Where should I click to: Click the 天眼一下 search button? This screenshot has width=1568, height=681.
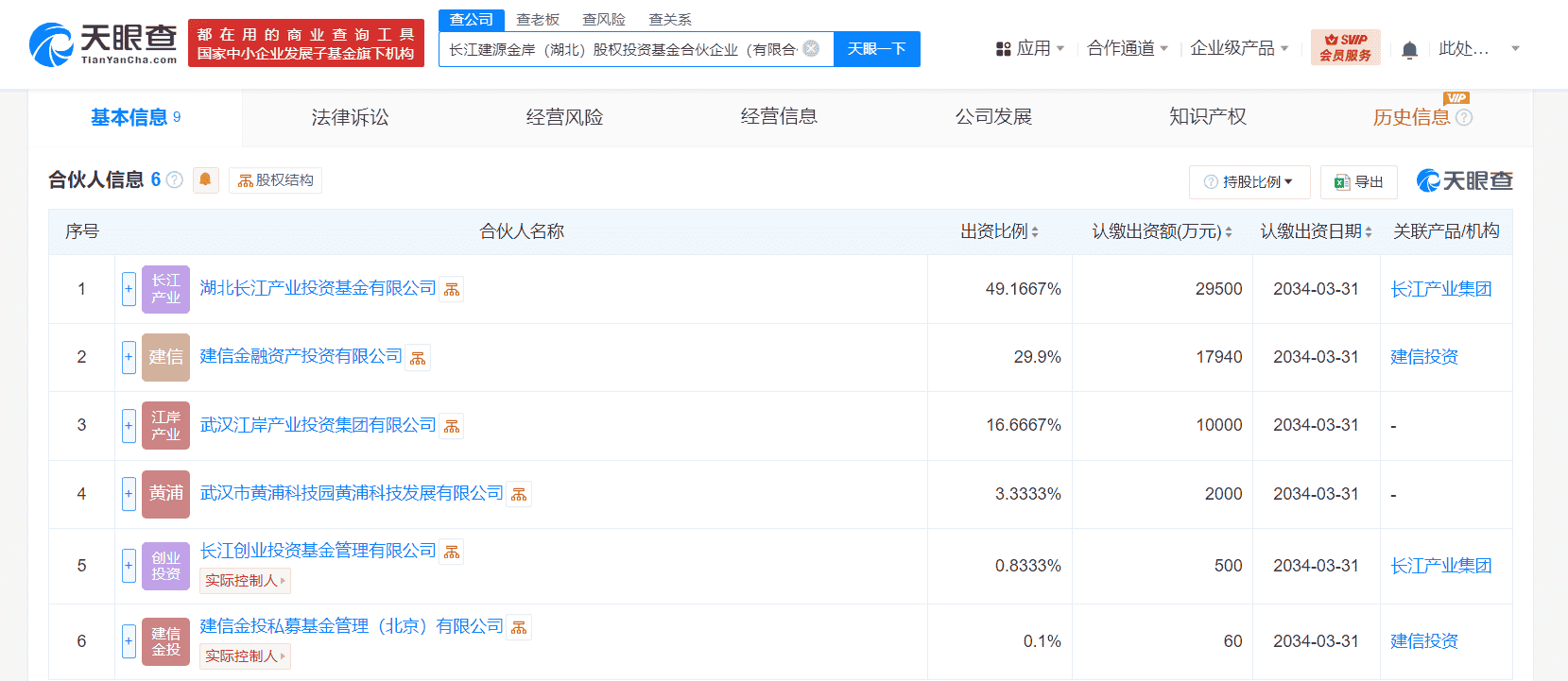(x=876, y=49)
